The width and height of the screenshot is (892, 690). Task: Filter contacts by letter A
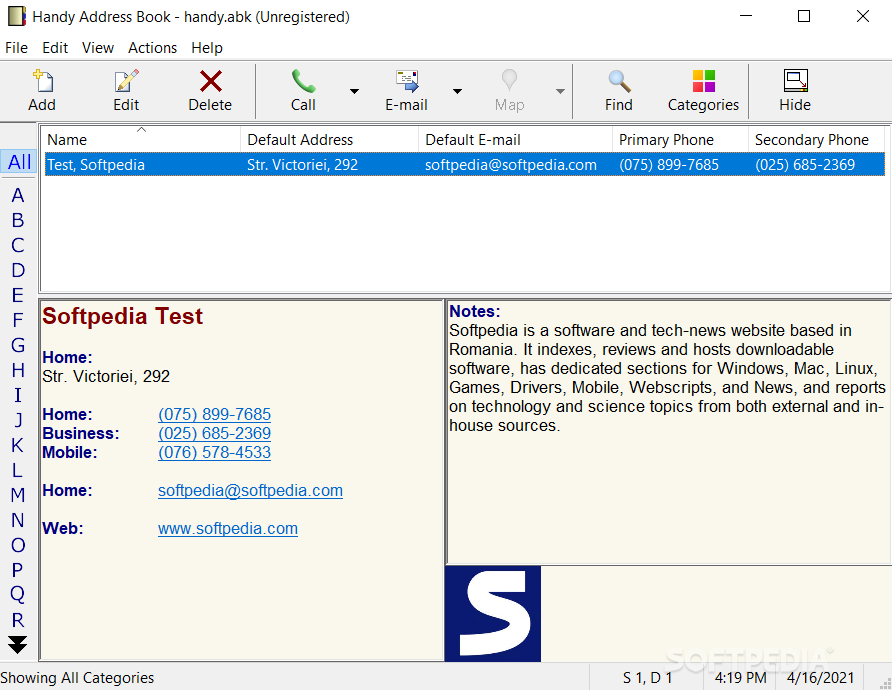[x=18, y=196]
